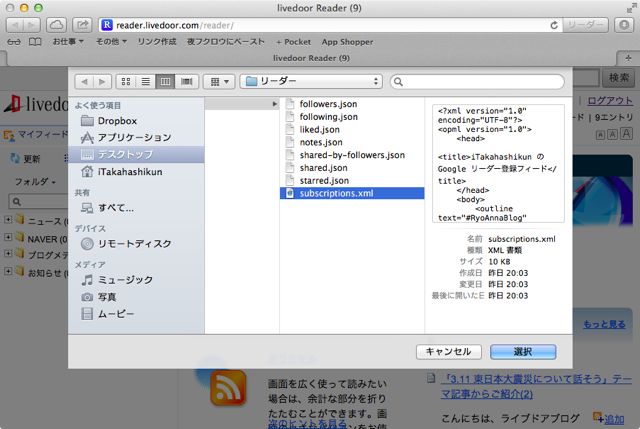The width and height of the screenshot is (640, 429).
Task: Open the お仕事 bookmarks menu
Action: click(68, 42)
